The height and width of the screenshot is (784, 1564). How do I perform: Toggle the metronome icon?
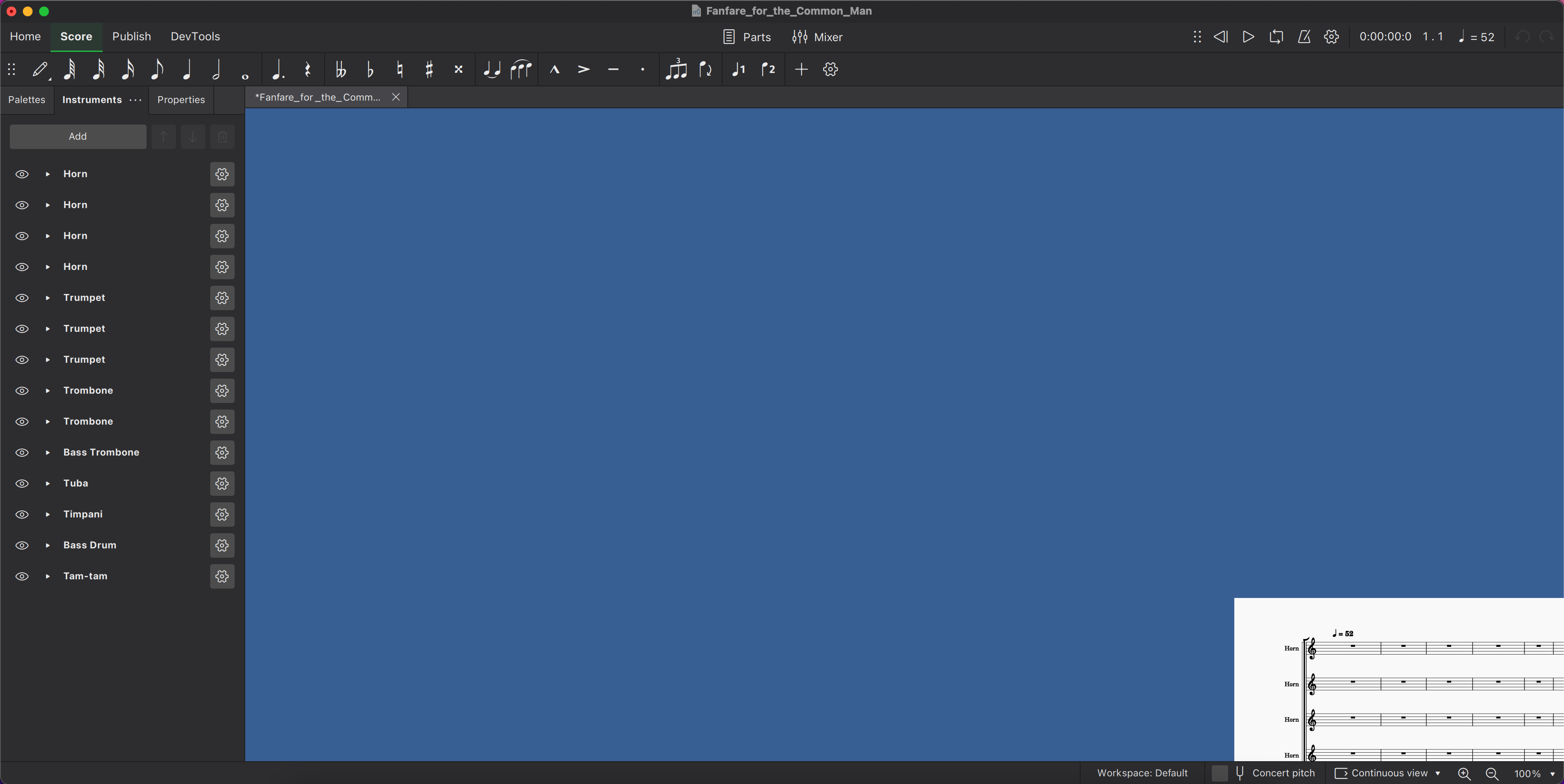(1303, 36)
